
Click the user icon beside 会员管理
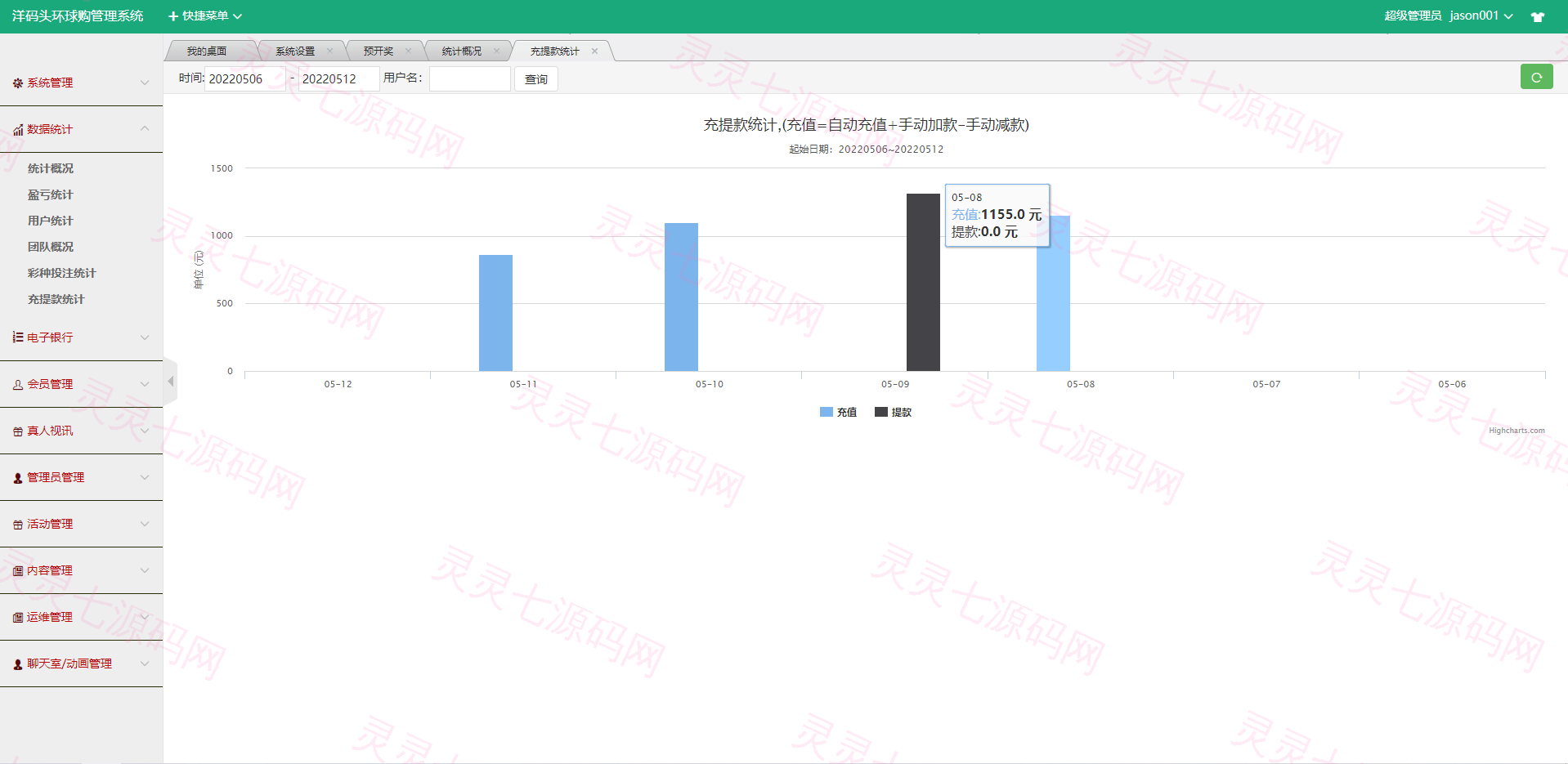18,384
